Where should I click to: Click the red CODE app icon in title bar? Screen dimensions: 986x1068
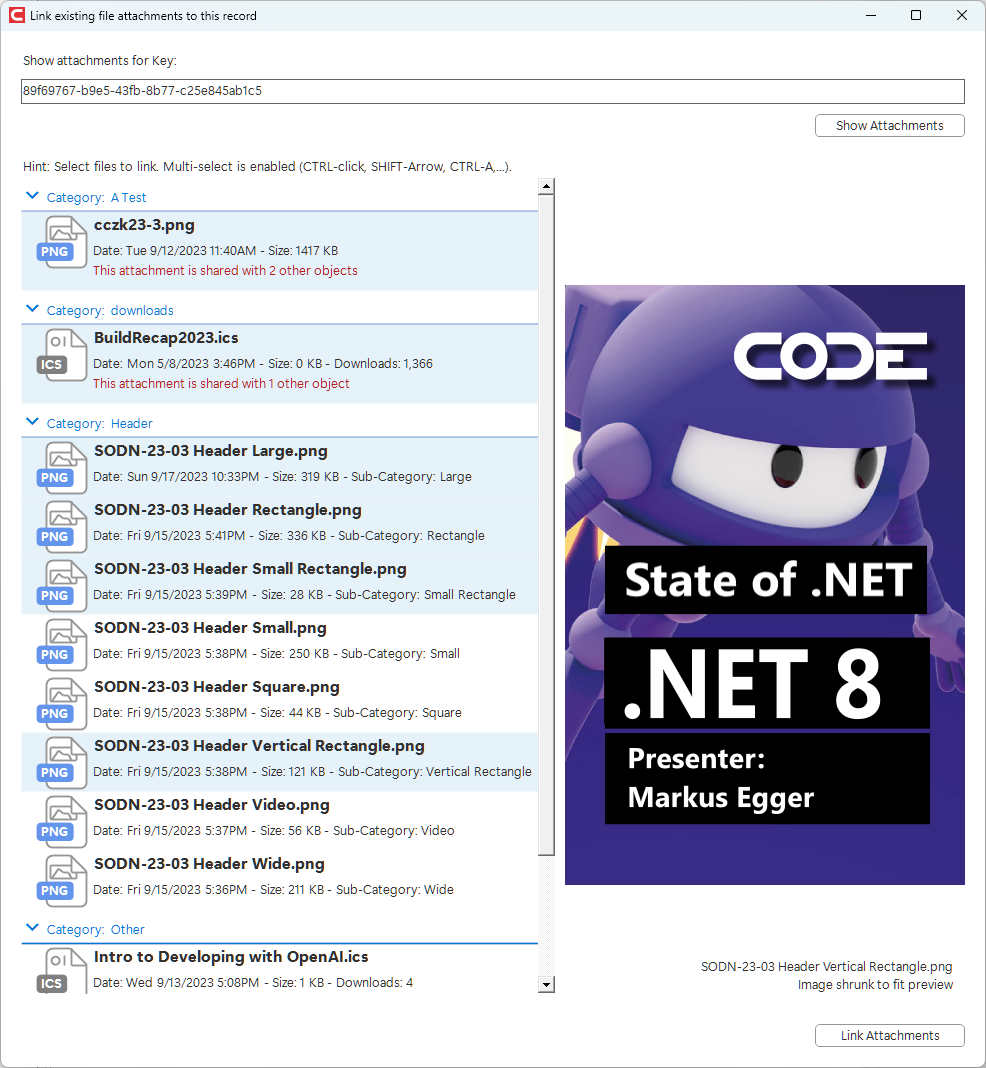(16, 15)
